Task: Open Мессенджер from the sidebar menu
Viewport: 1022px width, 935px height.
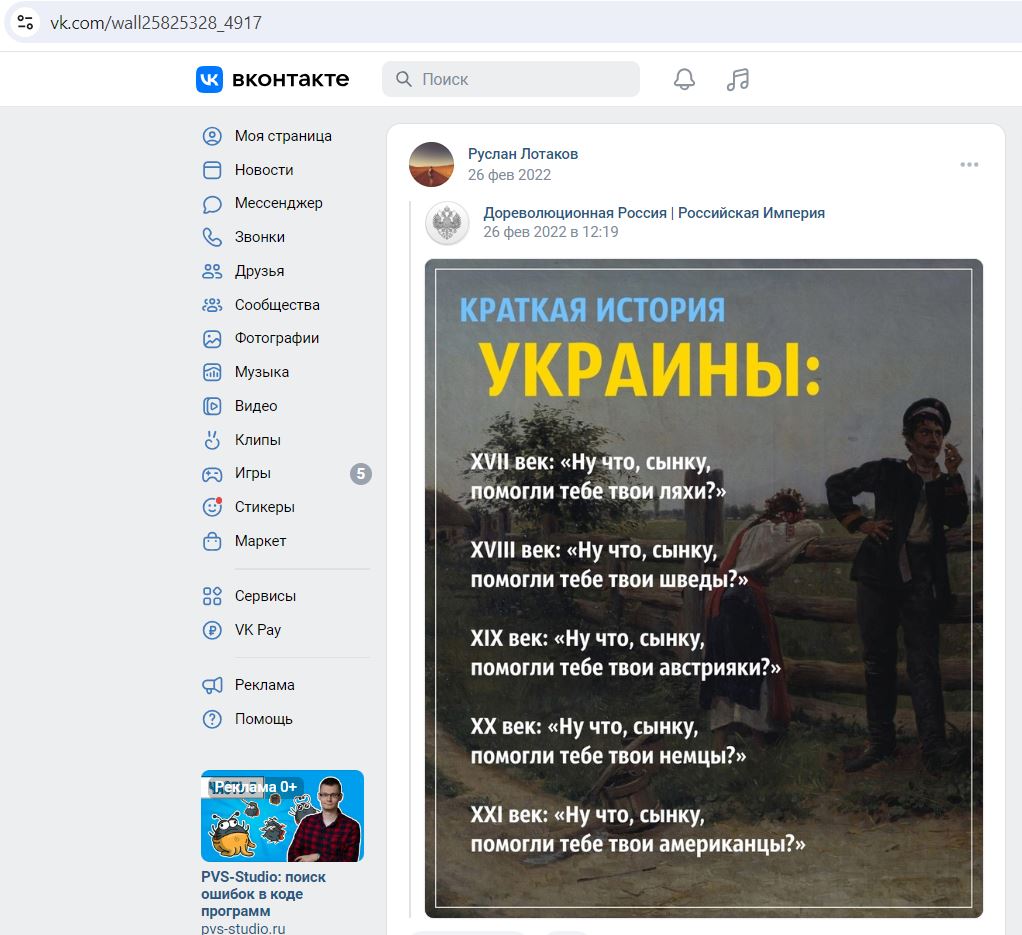Action: 278,203
